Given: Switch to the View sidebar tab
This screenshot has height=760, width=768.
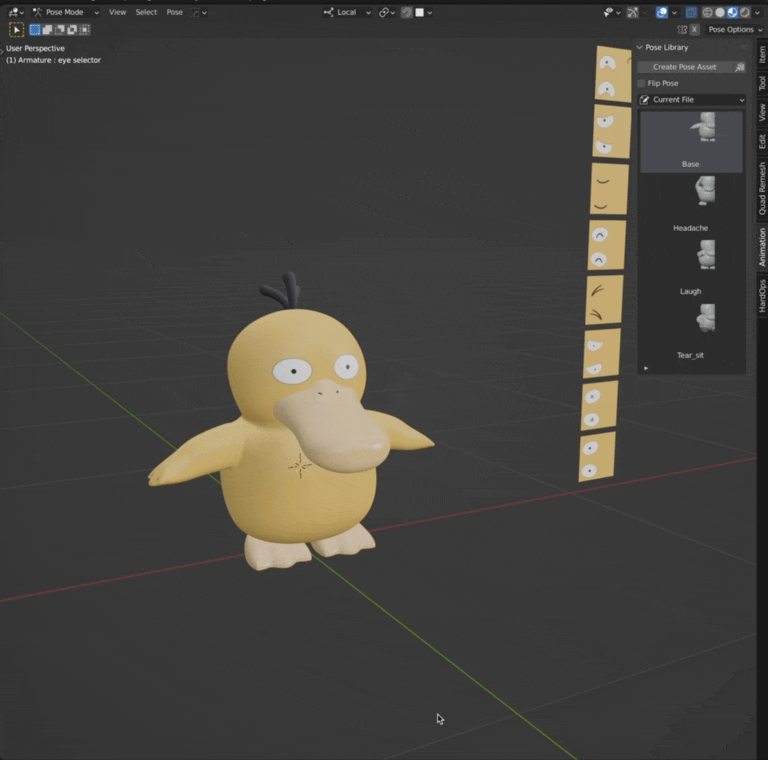Looking at the screenshot, I should 762,112.
